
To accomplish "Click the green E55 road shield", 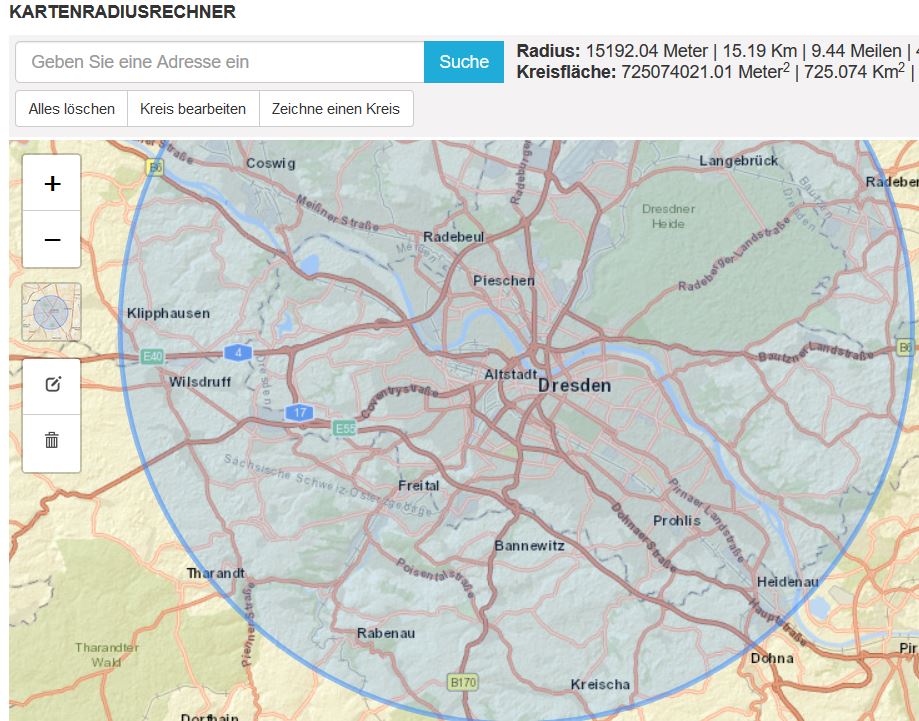I will coord(345,428).
